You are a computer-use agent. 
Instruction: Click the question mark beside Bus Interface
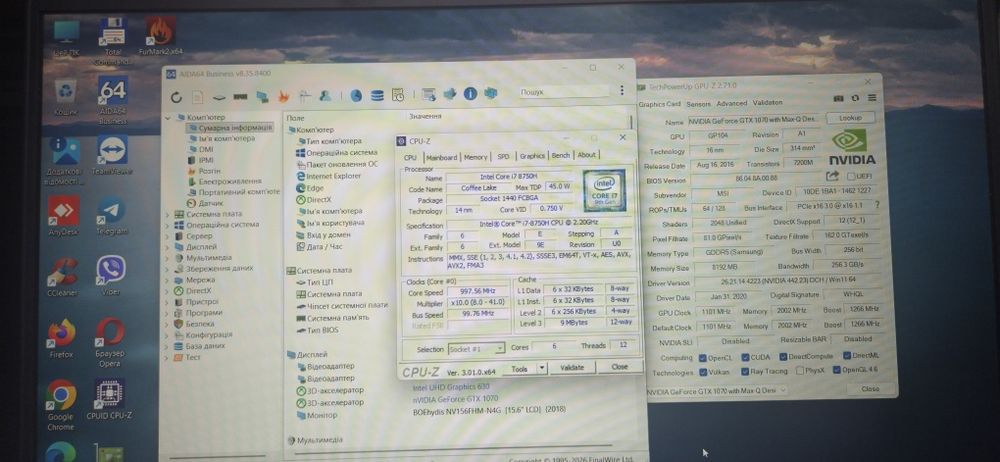877,205
